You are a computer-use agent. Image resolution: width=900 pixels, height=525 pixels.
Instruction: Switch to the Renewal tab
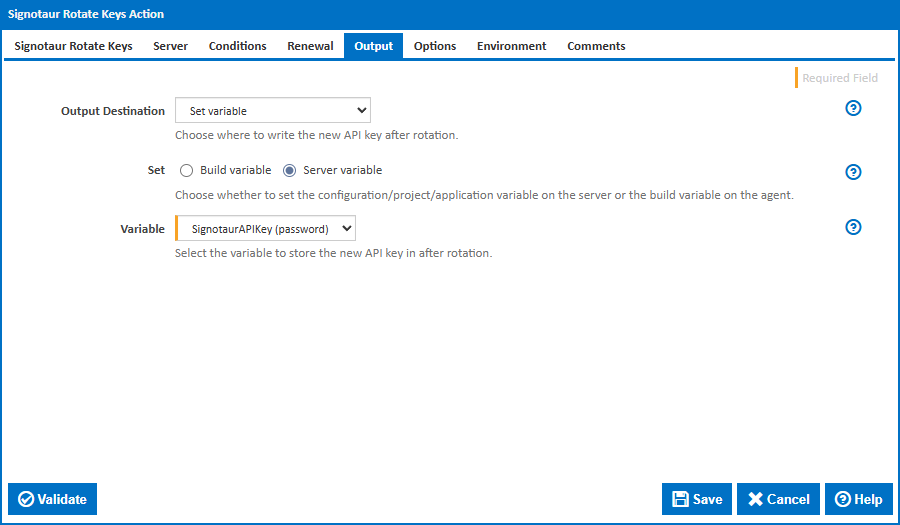(310, 46)
